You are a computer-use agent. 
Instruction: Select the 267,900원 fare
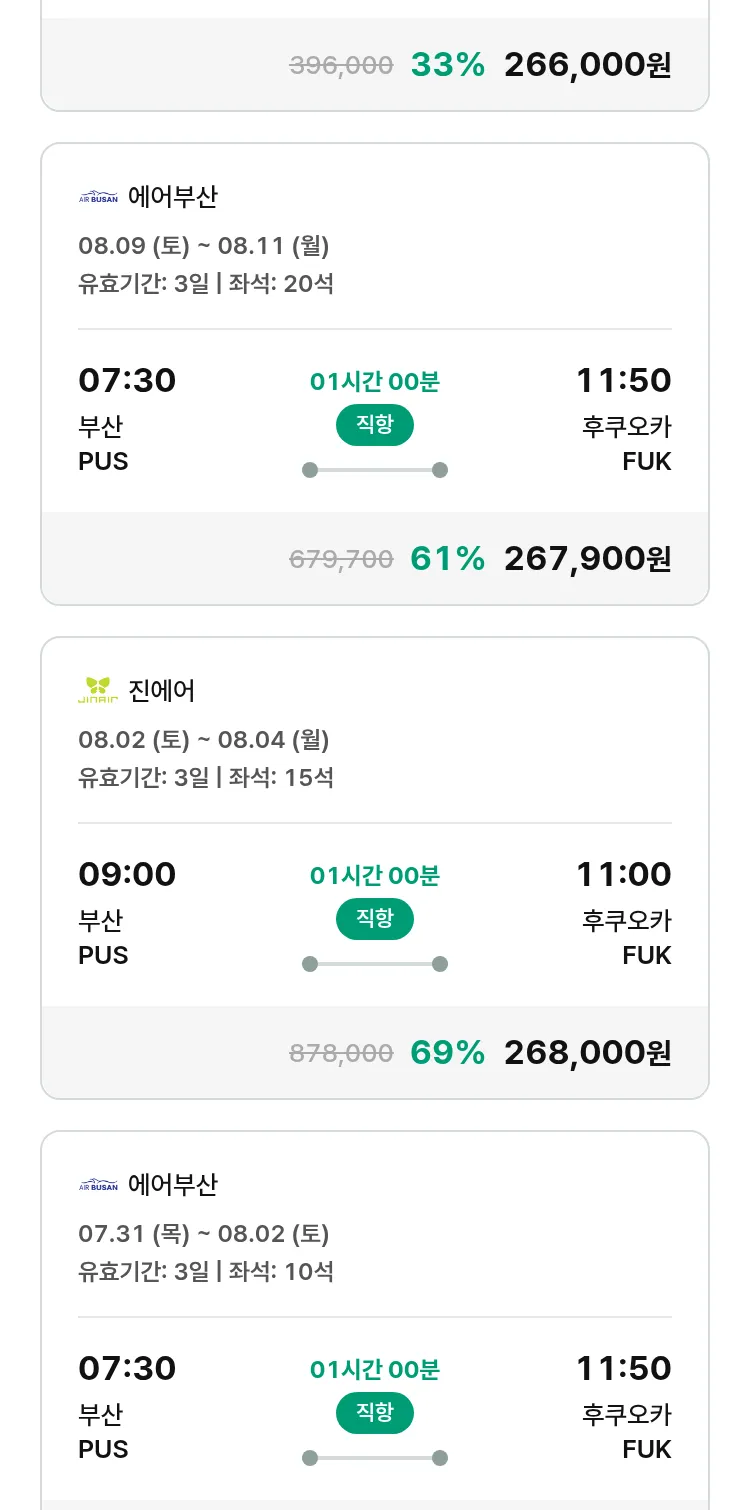[x=587, y=559]
